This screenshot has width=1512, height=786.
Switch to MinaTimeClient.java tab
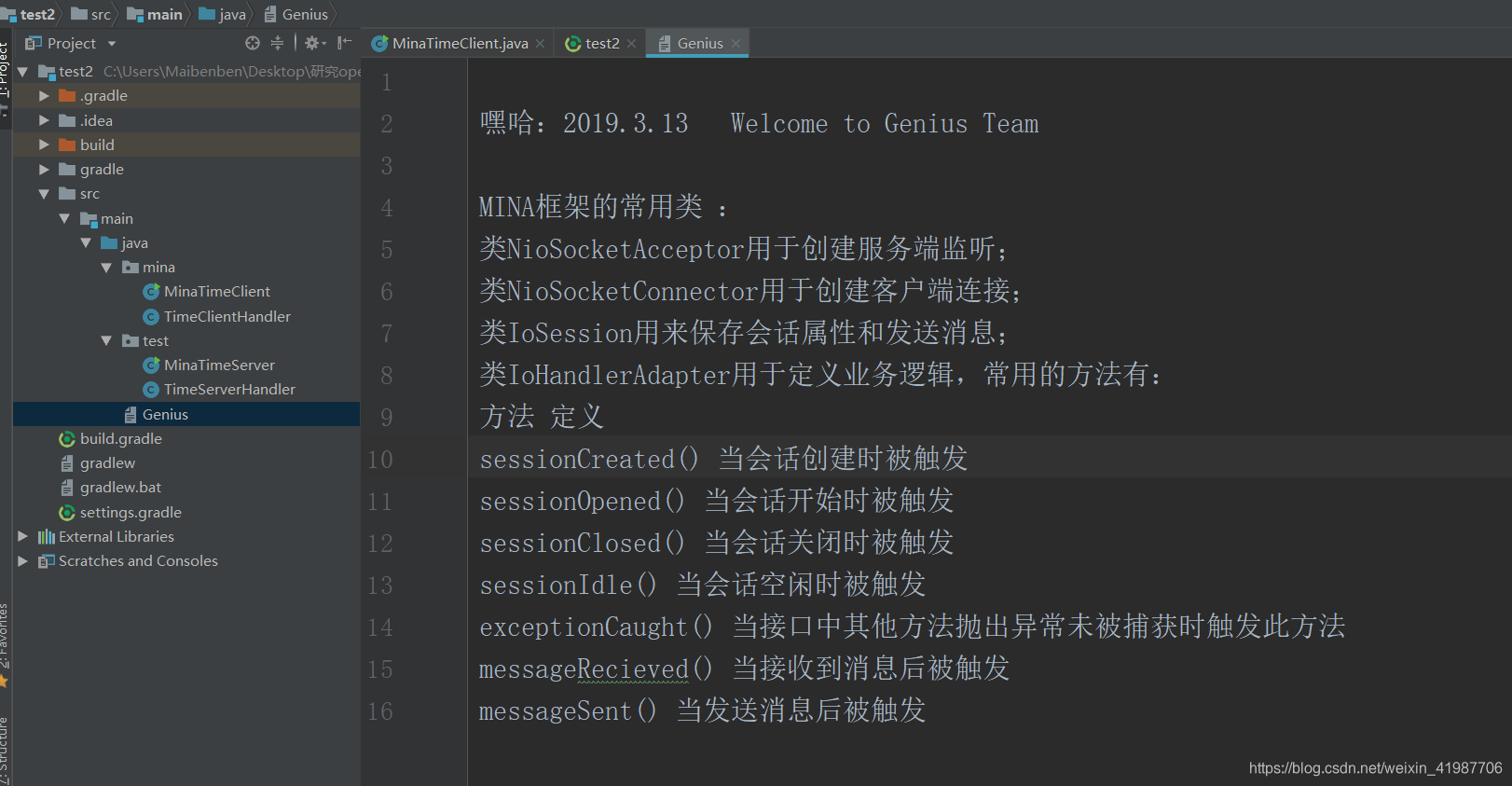460,43
